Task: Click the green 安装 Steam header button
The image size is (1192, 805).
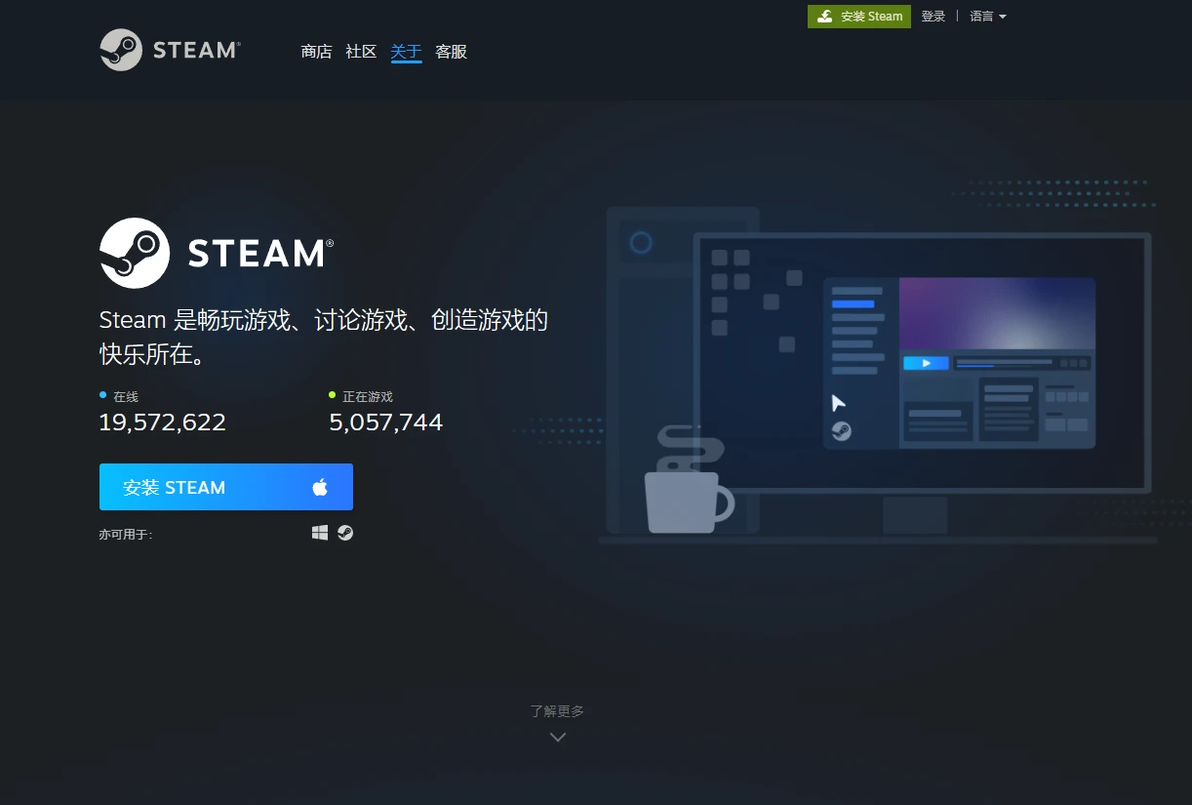Action: click(859, 16)
